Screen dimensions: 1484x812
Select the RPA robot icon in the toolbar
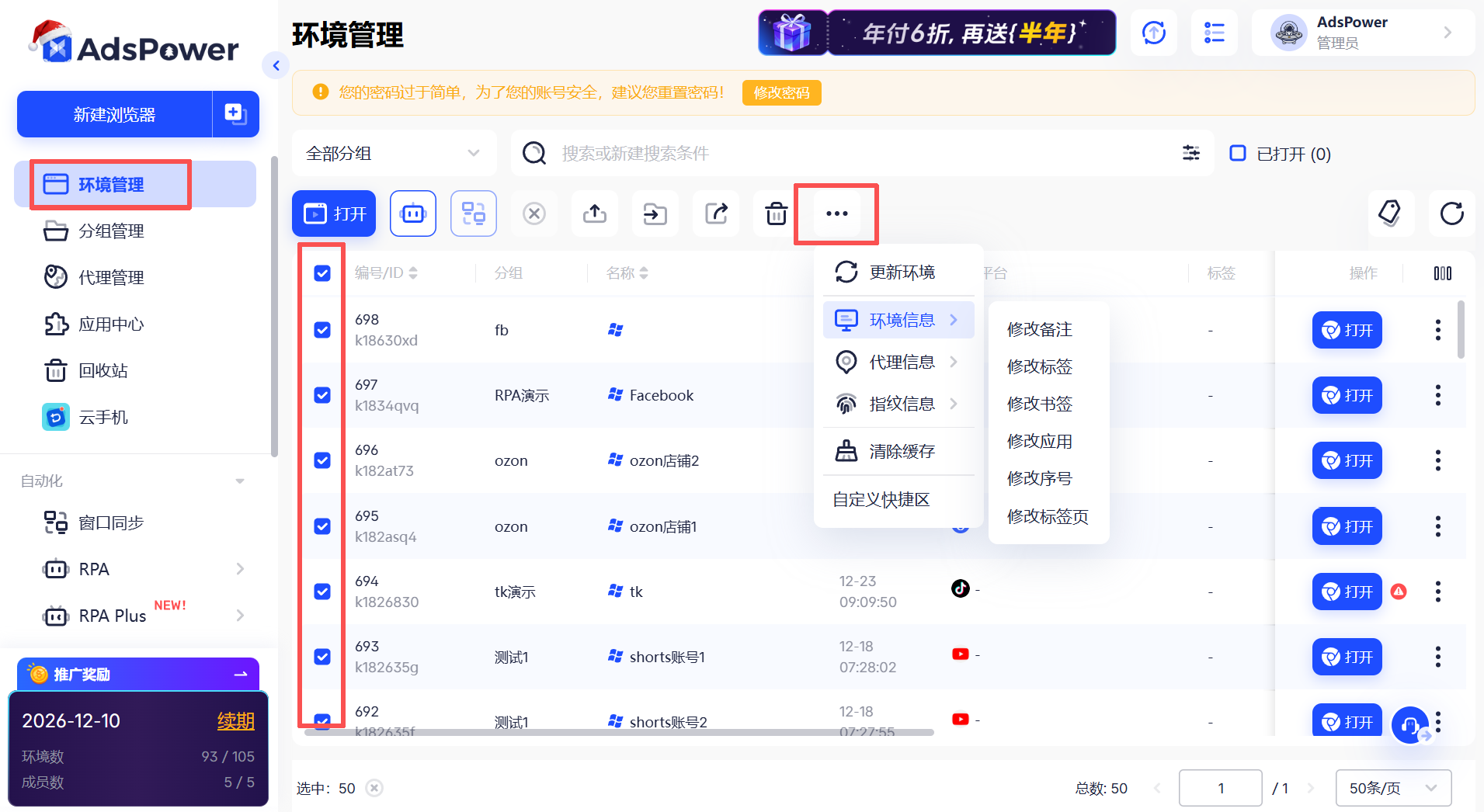point(412,213)
